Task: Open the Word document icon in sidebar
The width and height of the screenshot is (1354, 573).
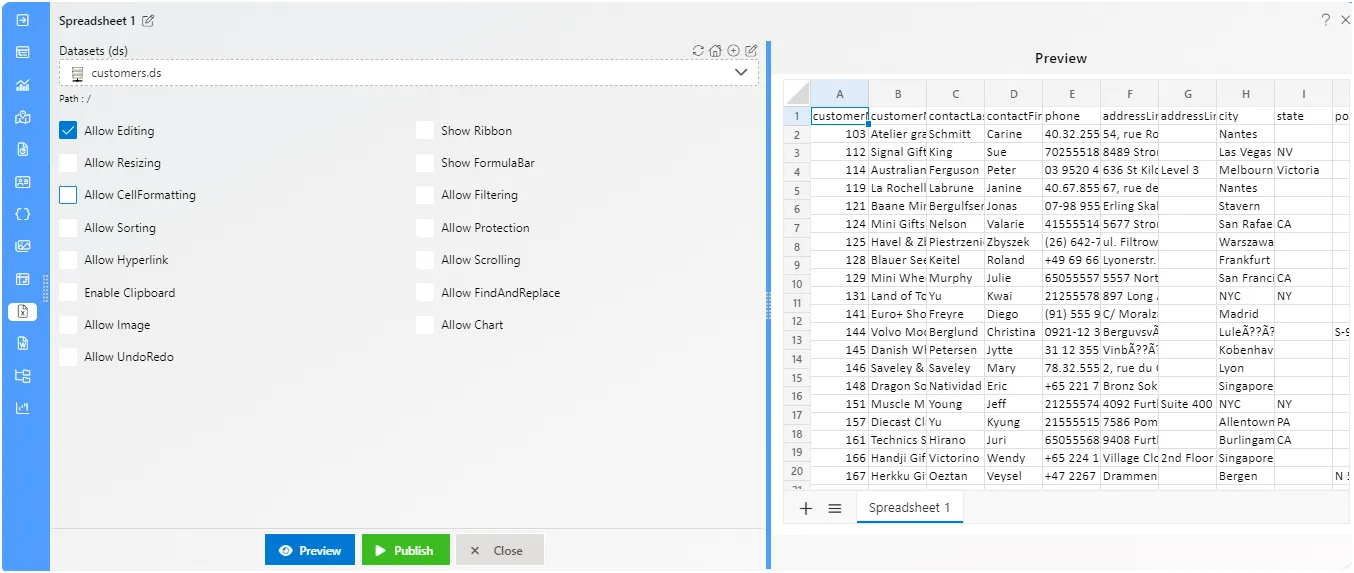Action: pos(23,344)
